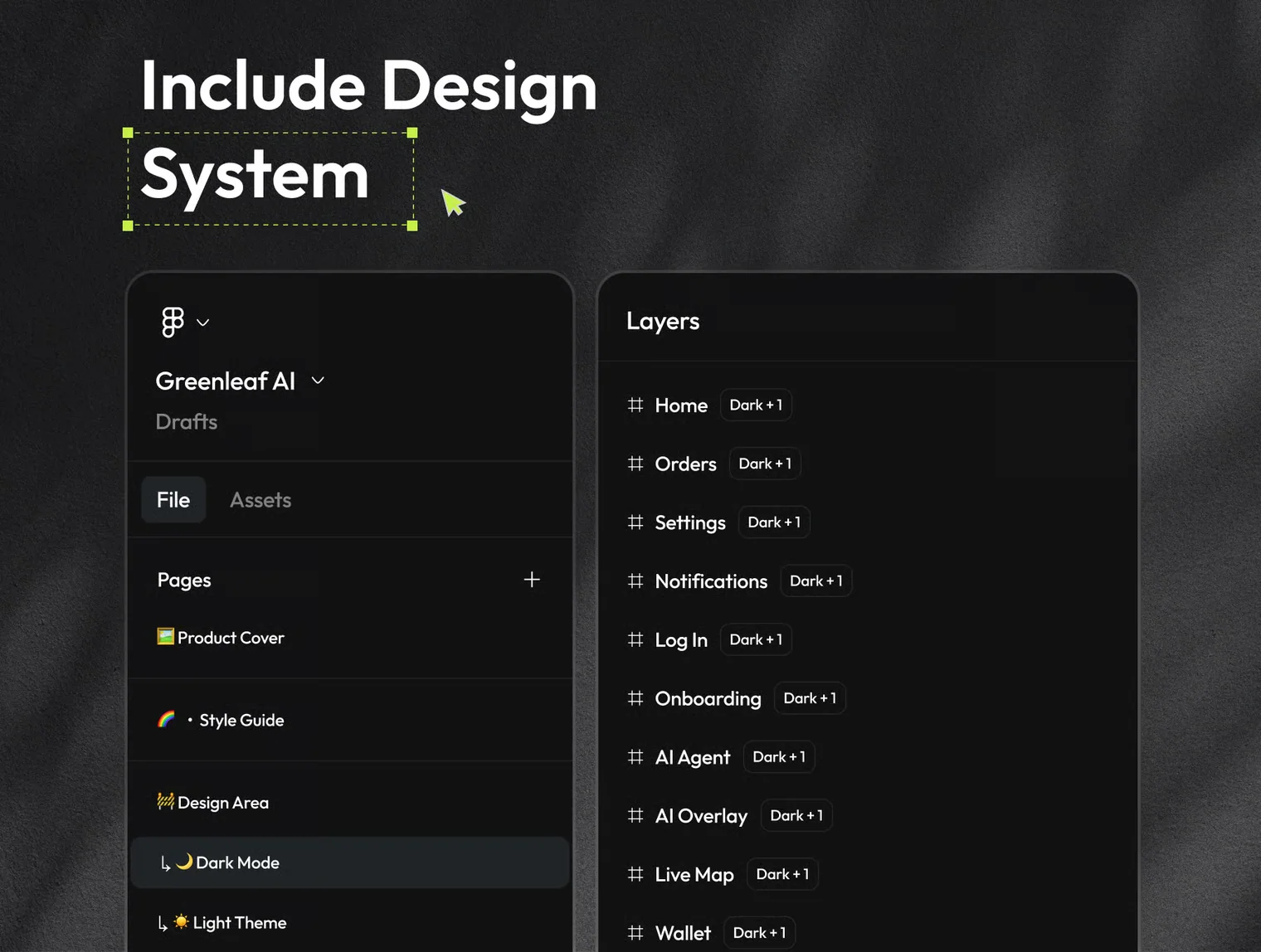
Task: Select the Design Area page
Action: click(x=213, y=802)
